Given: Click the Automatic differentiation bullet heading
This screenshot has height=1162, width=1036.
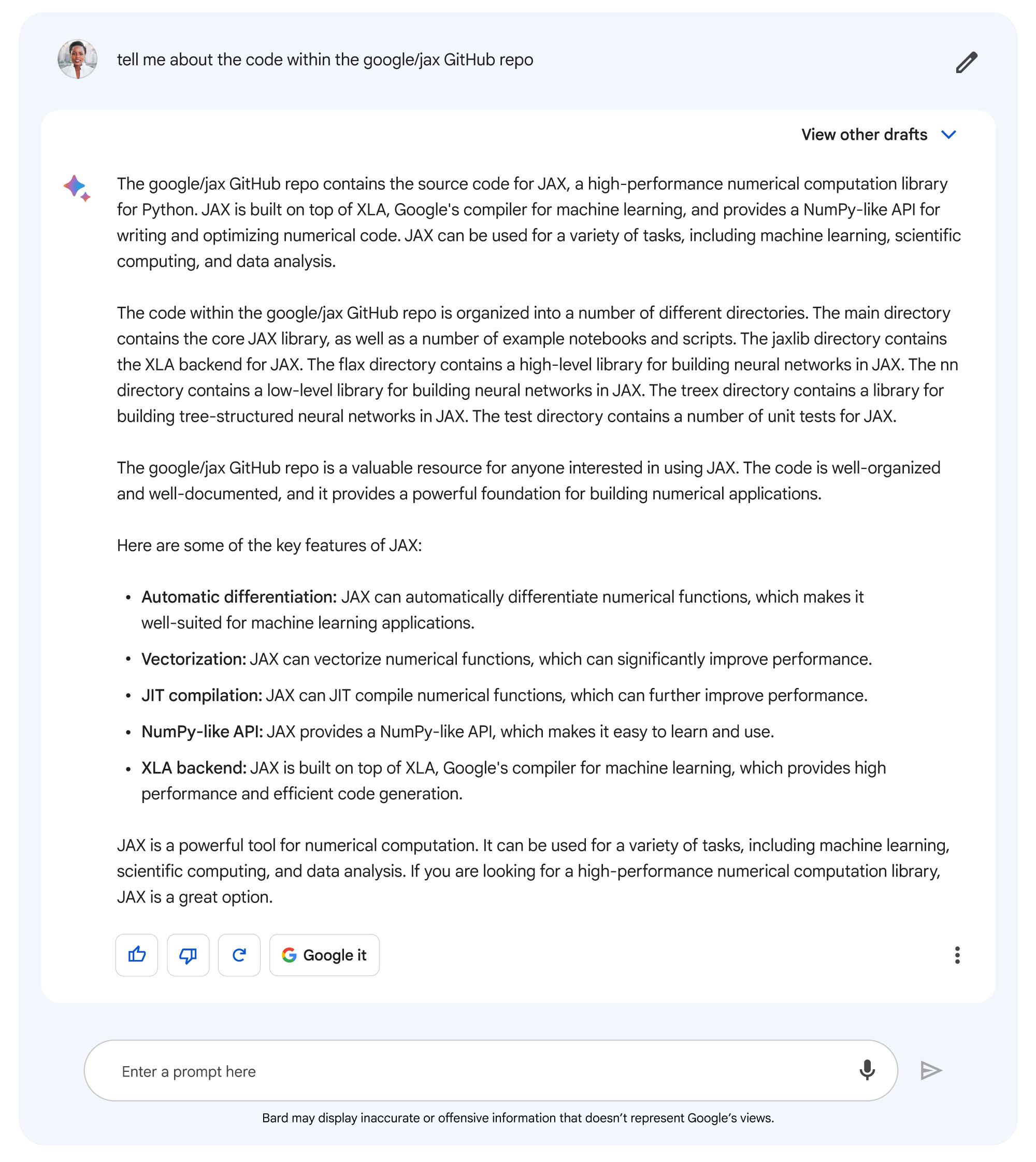Looking at the screenshot, I should (239, 597).
